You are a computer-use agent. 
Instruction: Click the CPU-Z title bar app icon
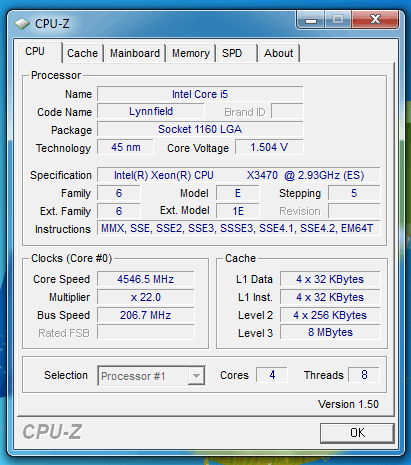tap(22, 24)
